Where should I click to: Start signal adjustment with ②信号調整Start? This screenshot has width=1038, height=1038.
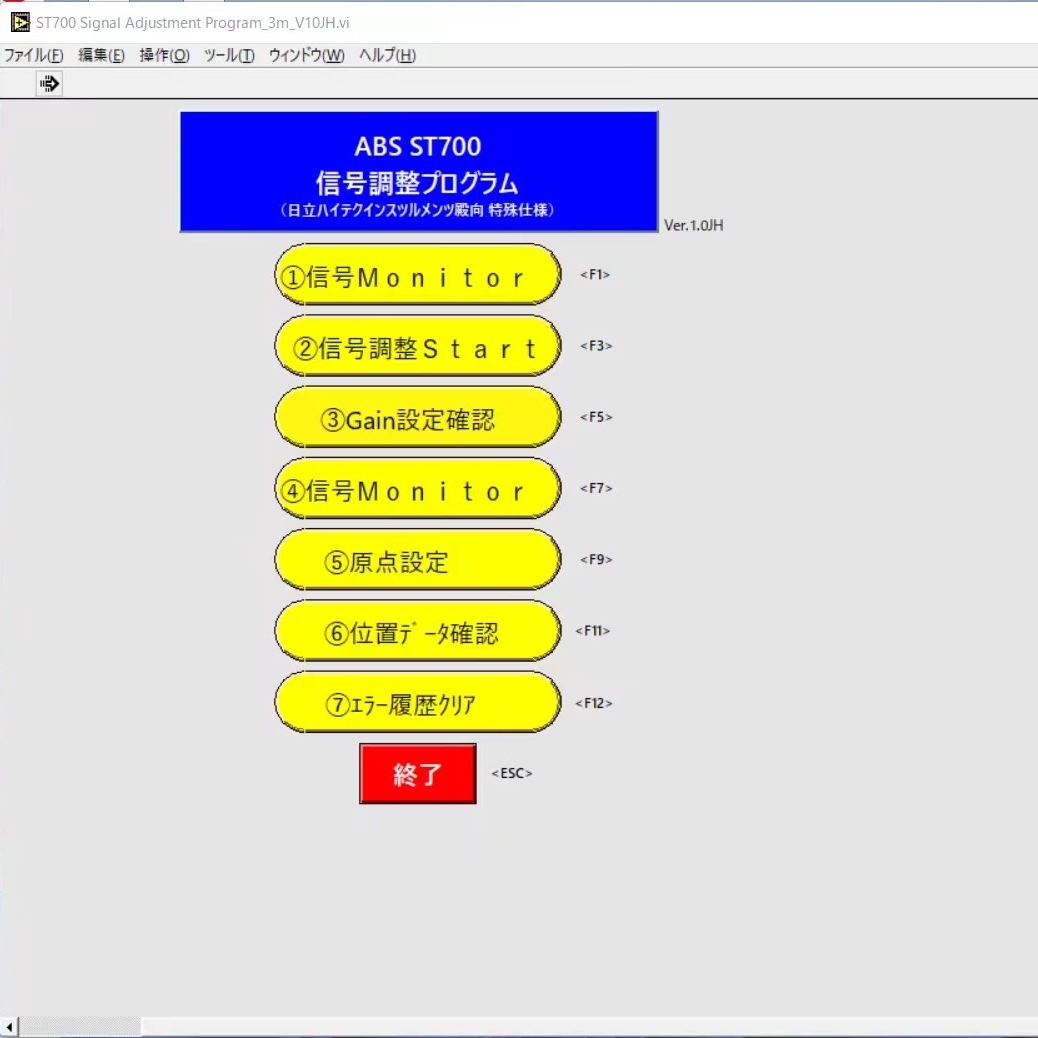417,347
